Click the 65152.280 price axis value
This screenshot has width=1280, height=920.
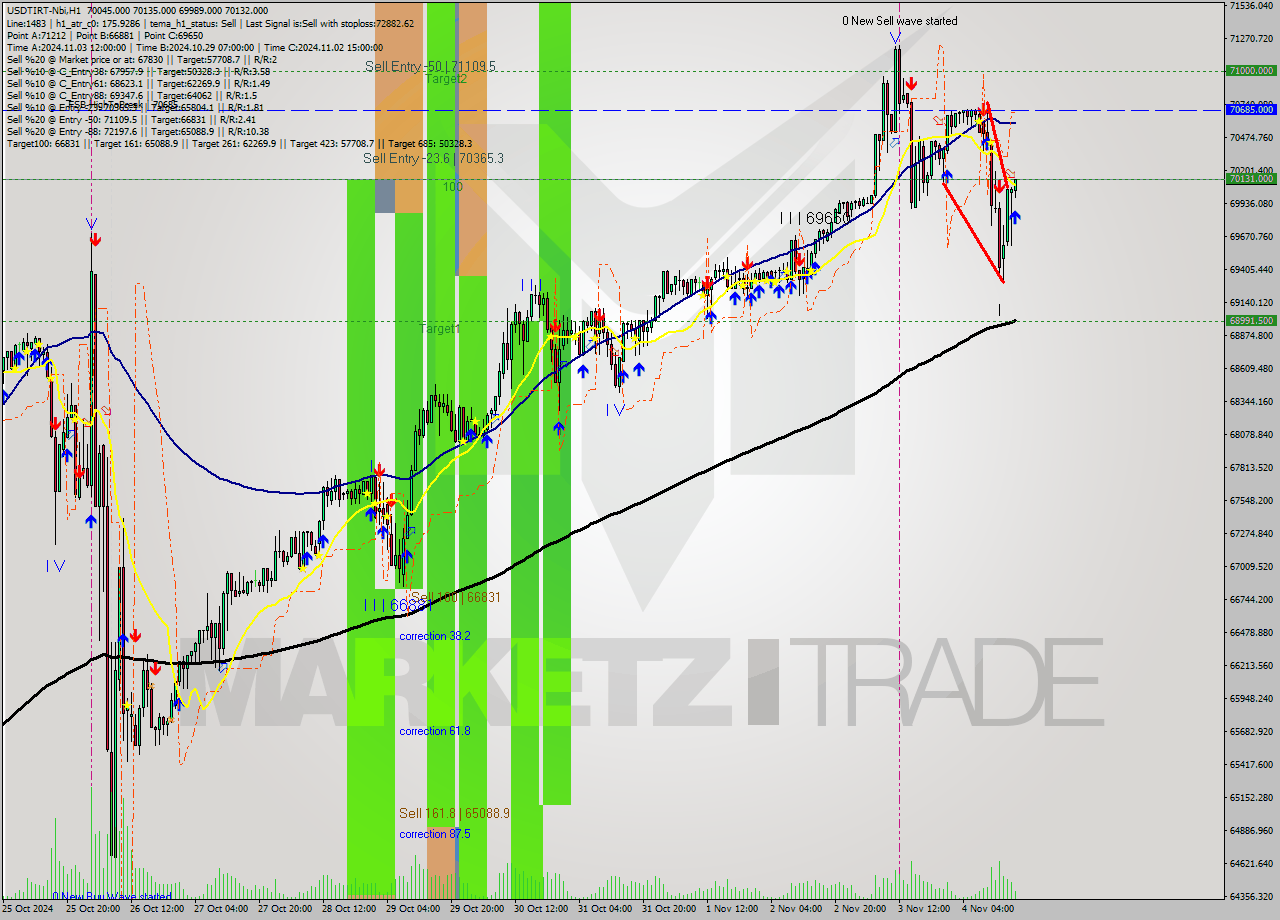click(1251, 797)
